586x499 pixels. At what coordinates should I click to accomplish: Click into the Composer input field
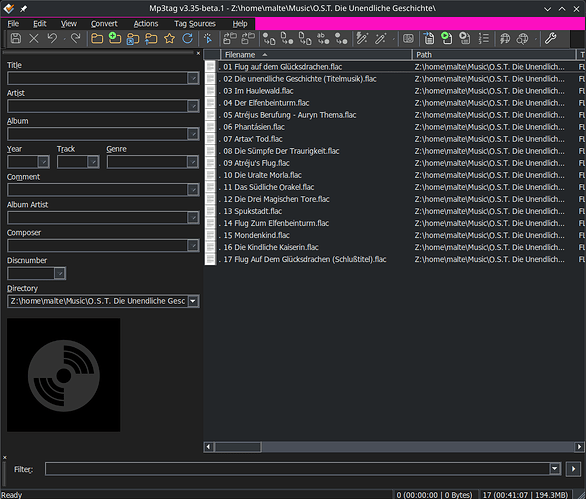click(98, 246)
